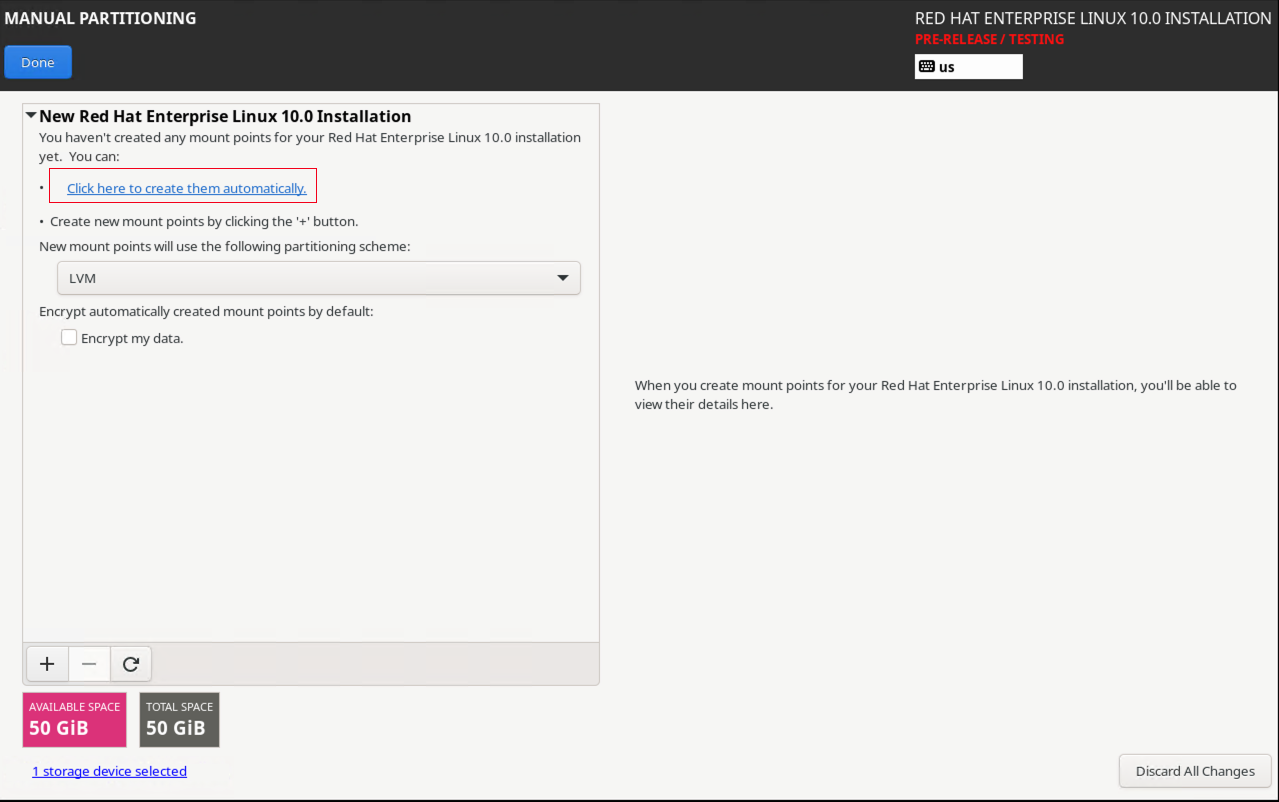The height and width of the screenshot is (802, 1279).
Task: Click the Total Space 50 GiB box
Action: click(x=179, y=720)
